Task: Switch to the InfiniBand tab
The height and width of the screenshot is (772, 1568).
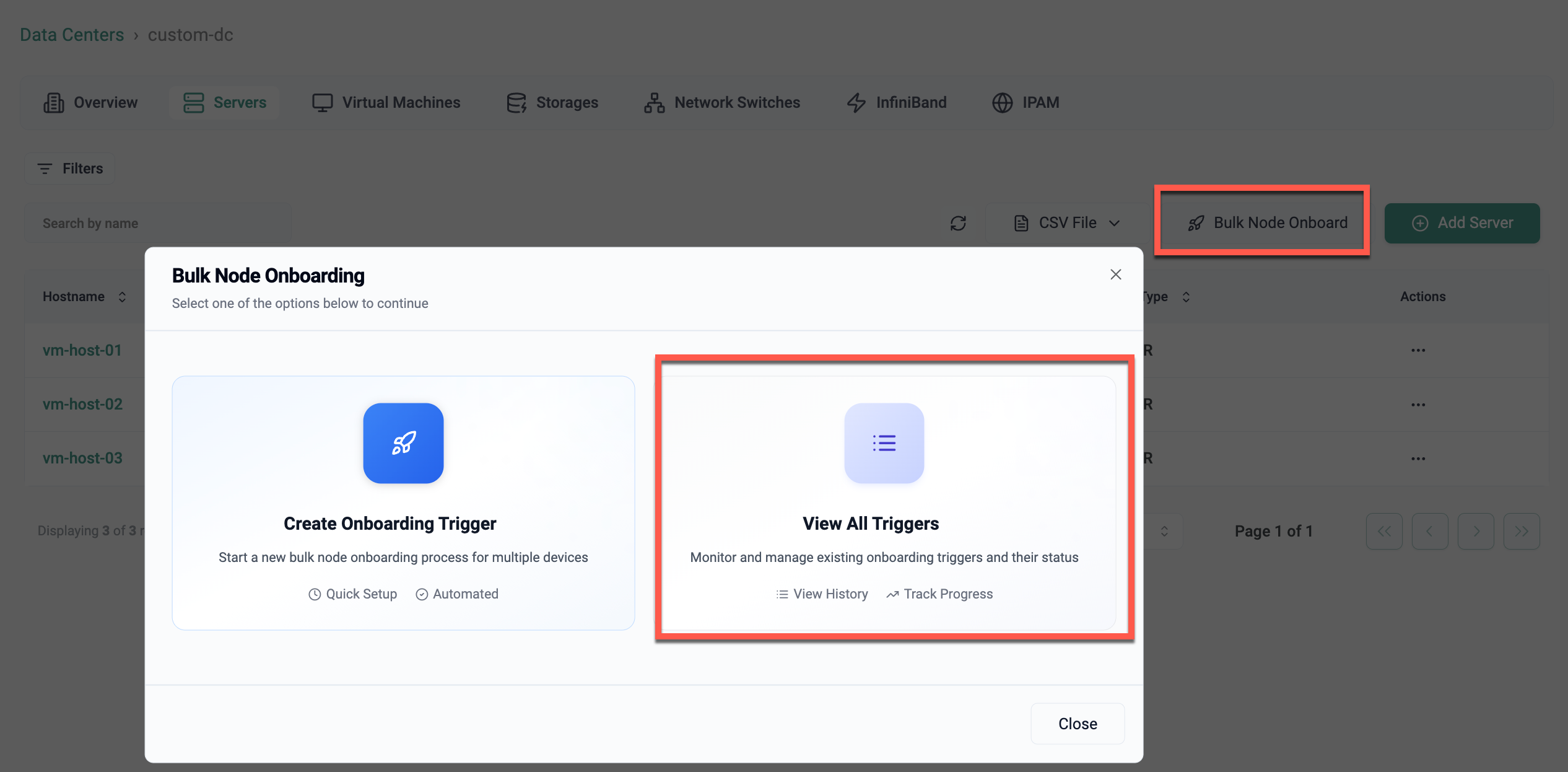Action: 896,102
